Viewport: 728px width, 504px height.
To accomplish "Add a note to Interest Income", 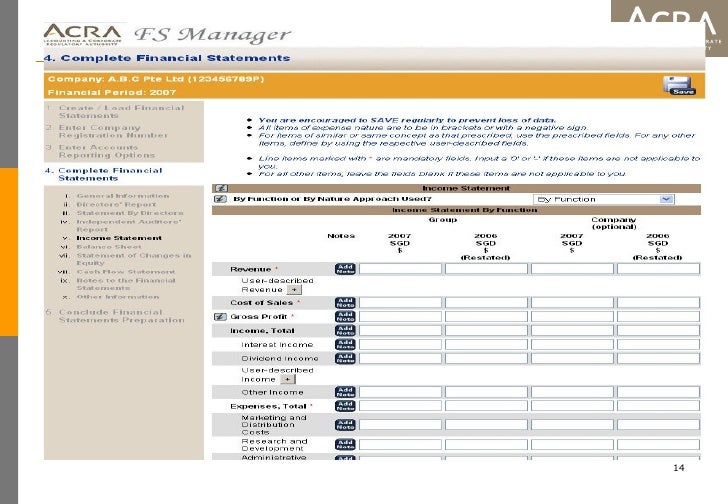I will pos(345,344).
